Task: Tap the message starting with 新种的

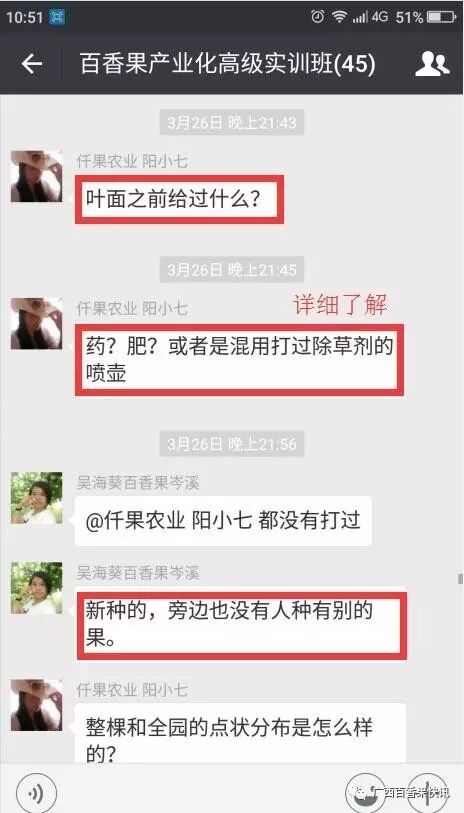Action: point(242,626)
